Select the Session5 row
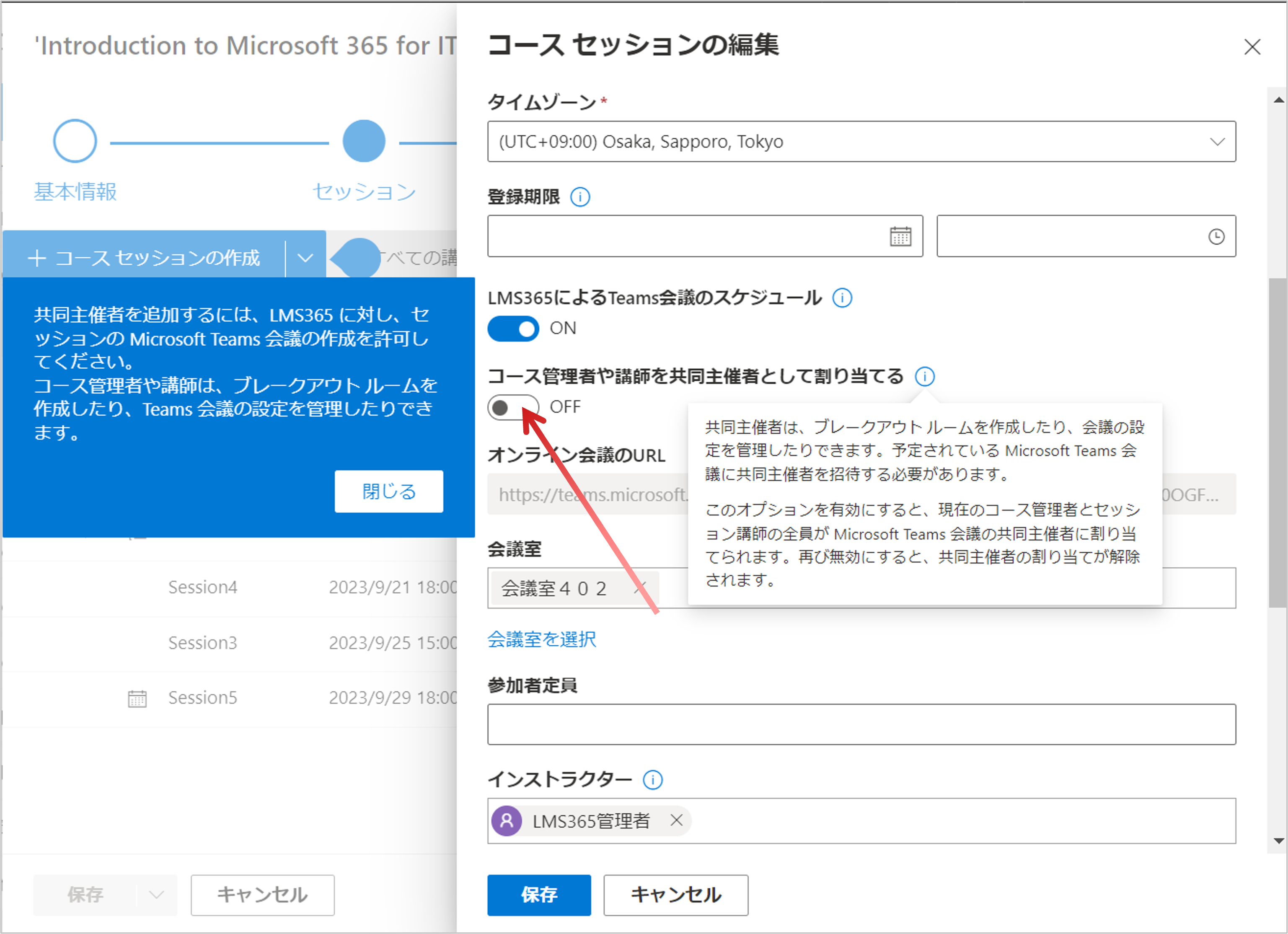The height and width of the screenshot is (934, 1288). (230, 698)
